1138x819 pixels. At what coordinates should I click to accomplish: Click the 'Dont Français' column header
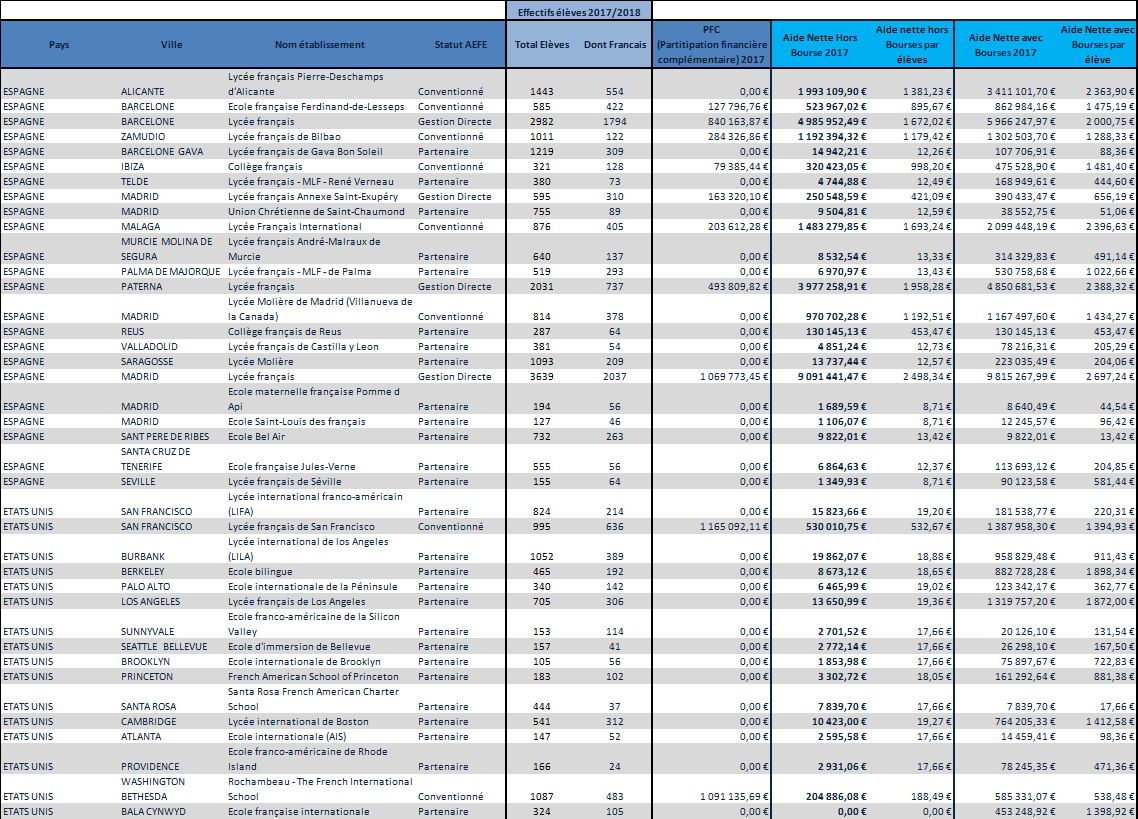click(x=615, y=44)
